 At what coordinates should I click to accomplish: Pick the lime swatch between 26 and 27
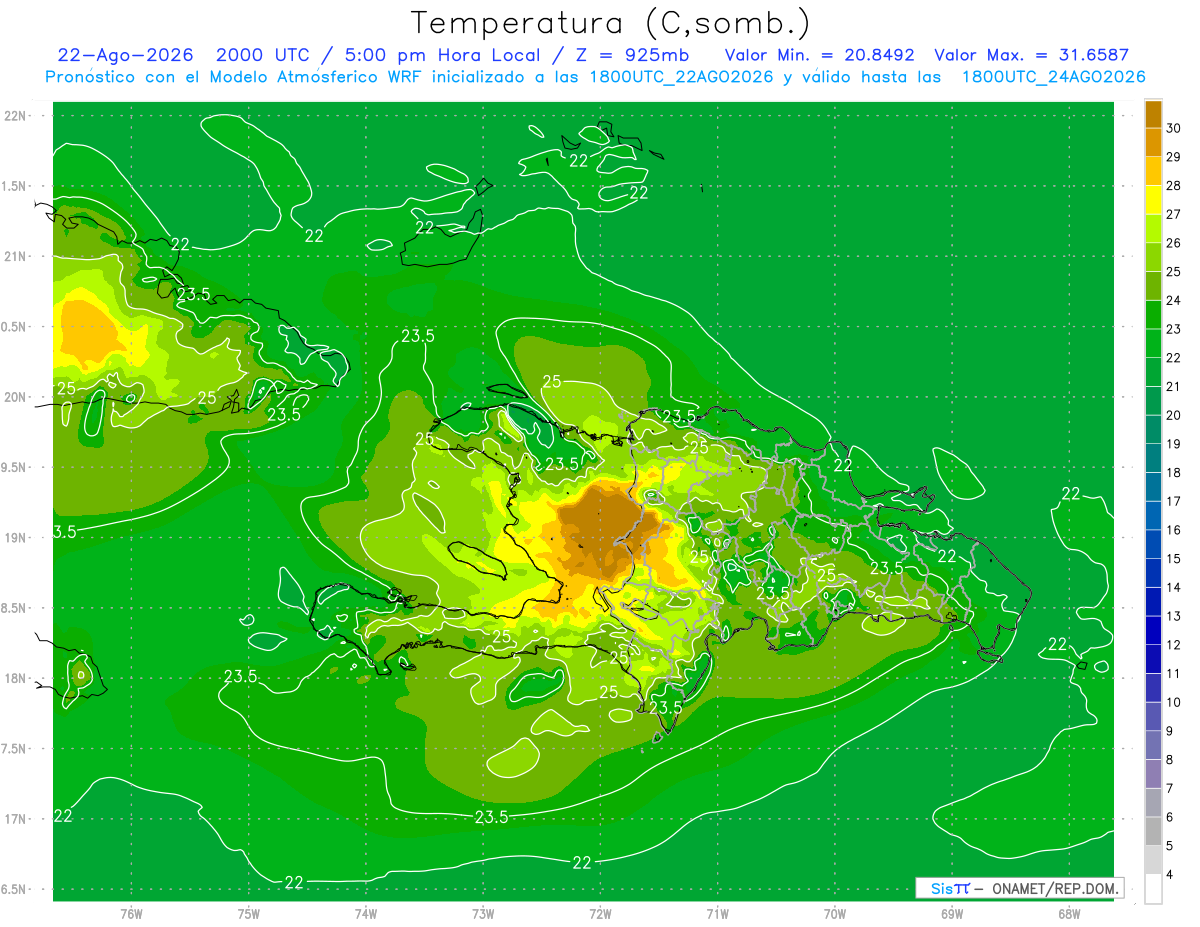(x=1153, y=229)
